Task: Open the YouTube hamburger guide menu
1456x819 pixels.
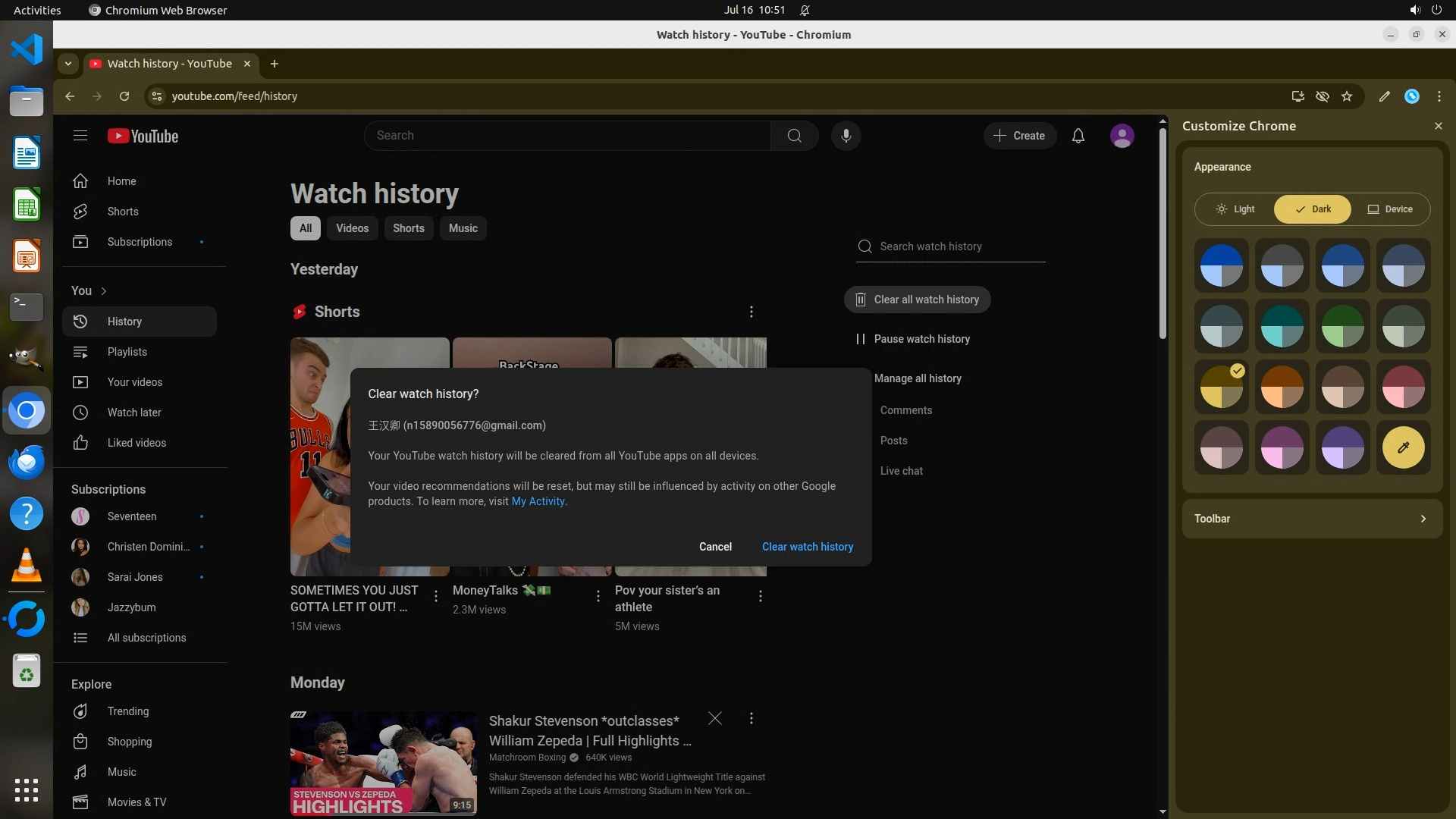Action: [x=80, y=136]
